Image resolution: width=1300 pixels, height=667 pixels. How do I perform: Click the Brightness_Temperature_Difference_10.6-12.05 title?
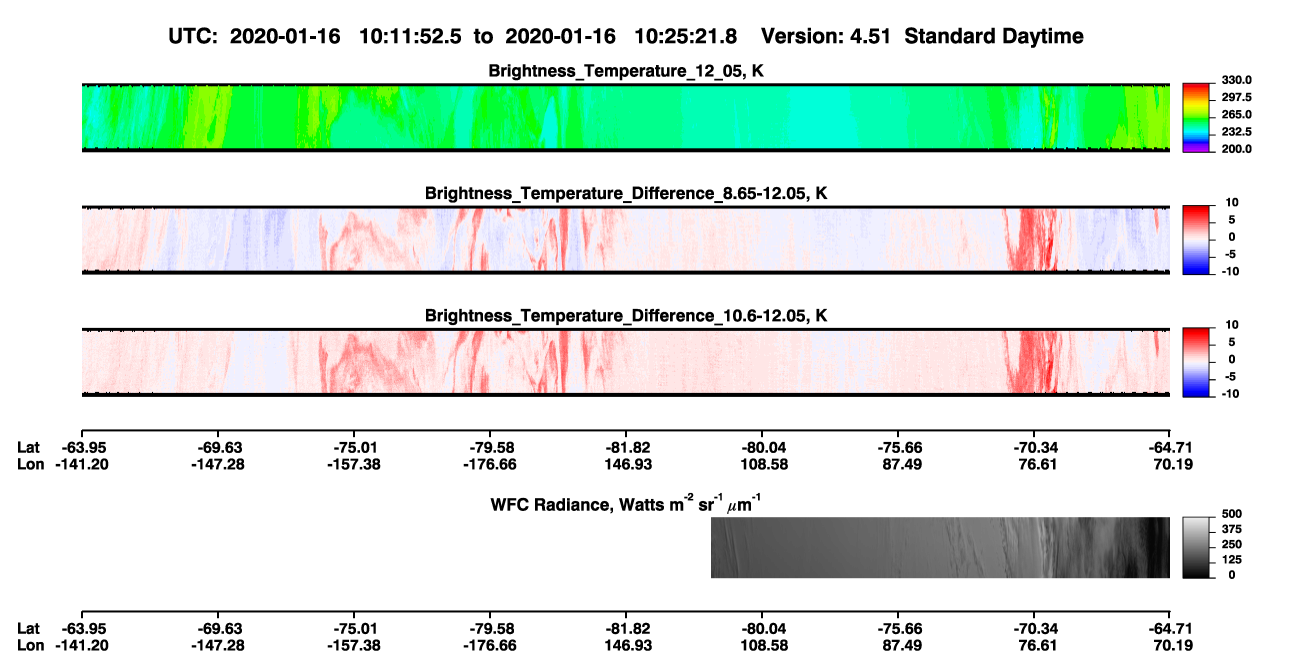(626, 315)
